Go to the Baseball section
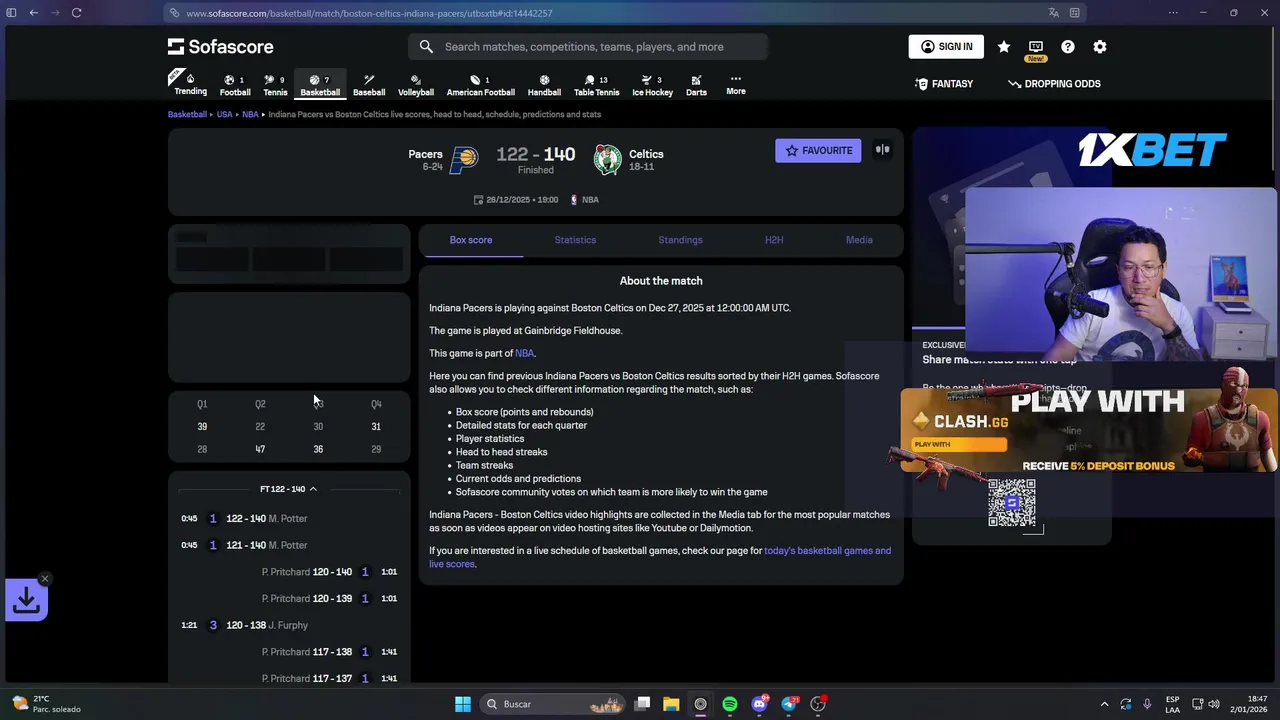This screenshot has width=1280, height=720. click(369, 85)
